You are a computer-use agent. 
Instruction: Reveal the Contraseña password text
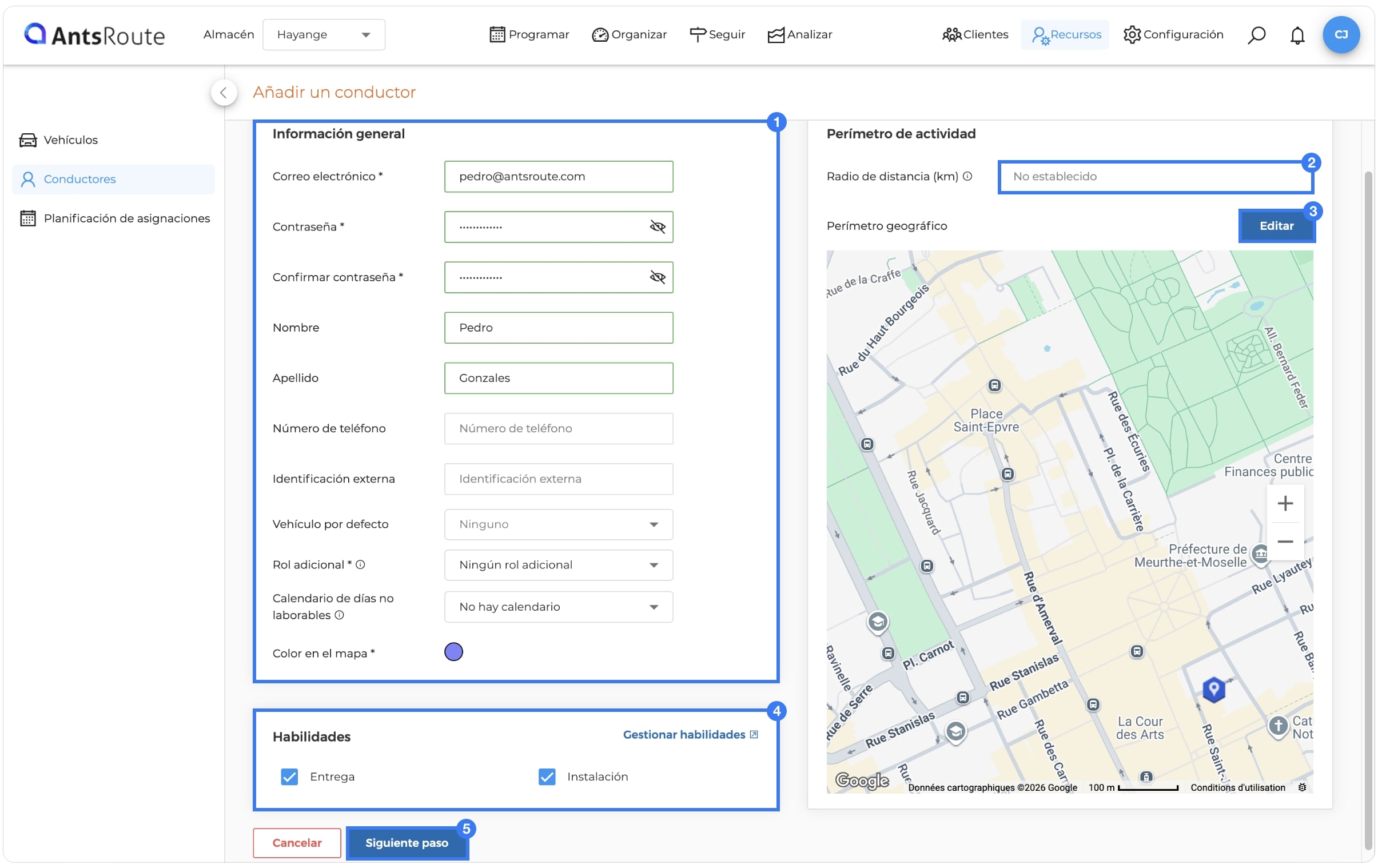pyautogui.click(x=658, y=227)
